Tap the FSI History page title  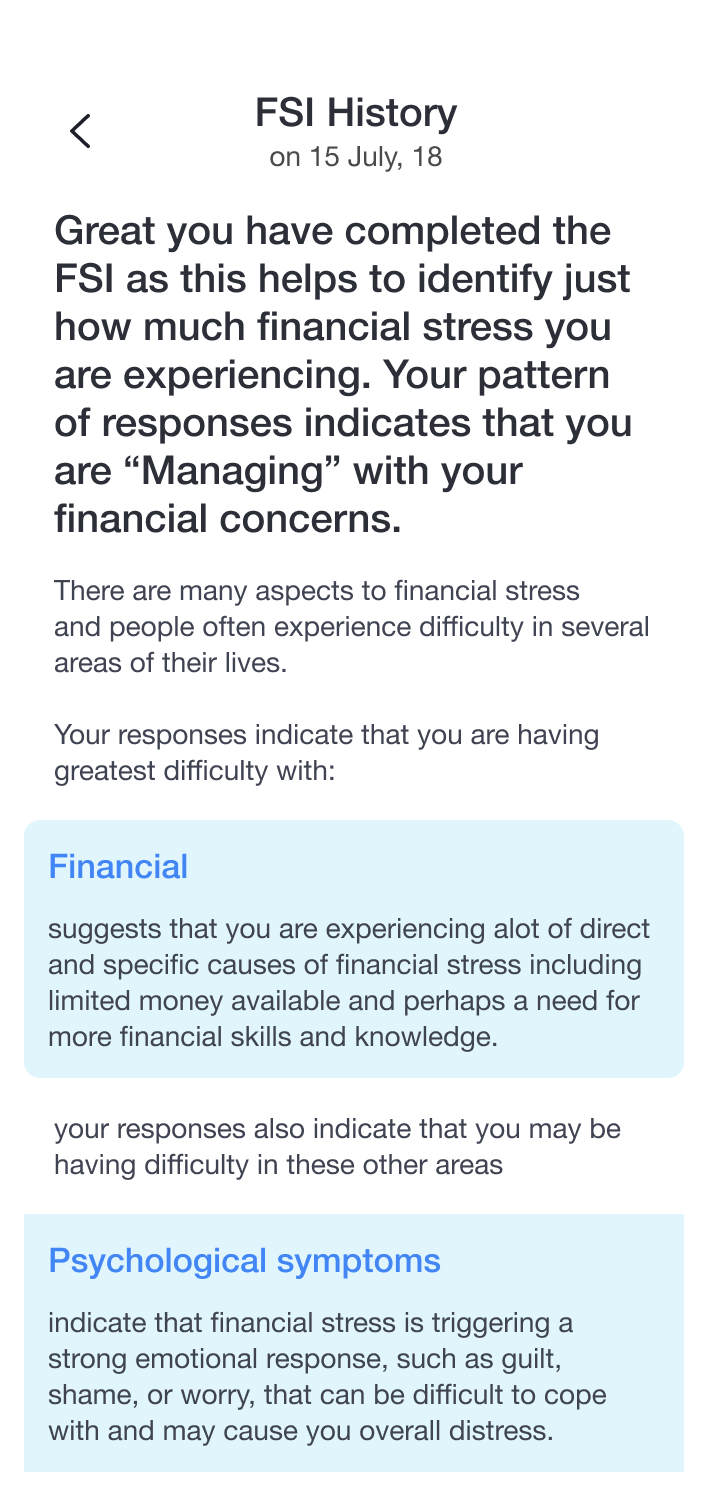(x=356, y=113)
